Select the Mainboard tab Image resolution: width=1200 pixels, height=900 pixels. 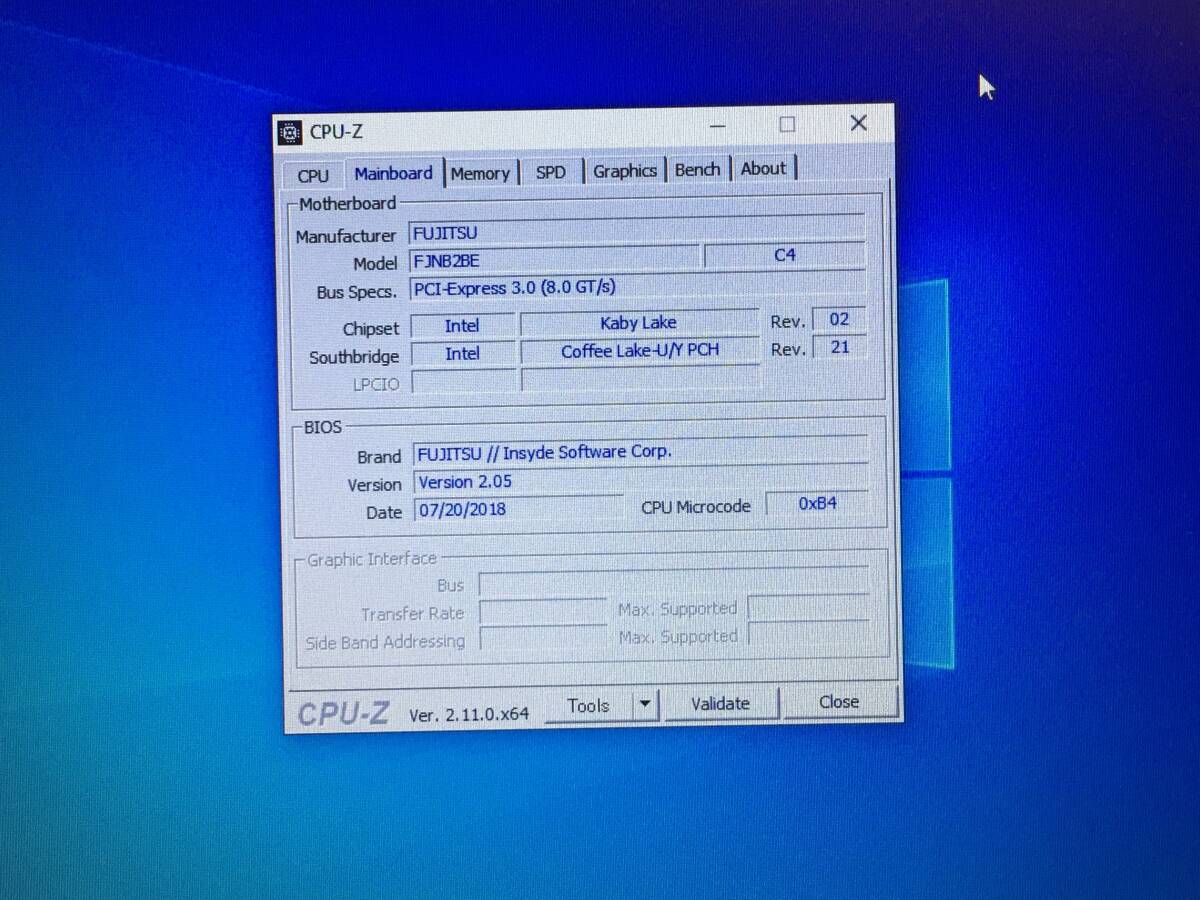[x=393, y=173]
